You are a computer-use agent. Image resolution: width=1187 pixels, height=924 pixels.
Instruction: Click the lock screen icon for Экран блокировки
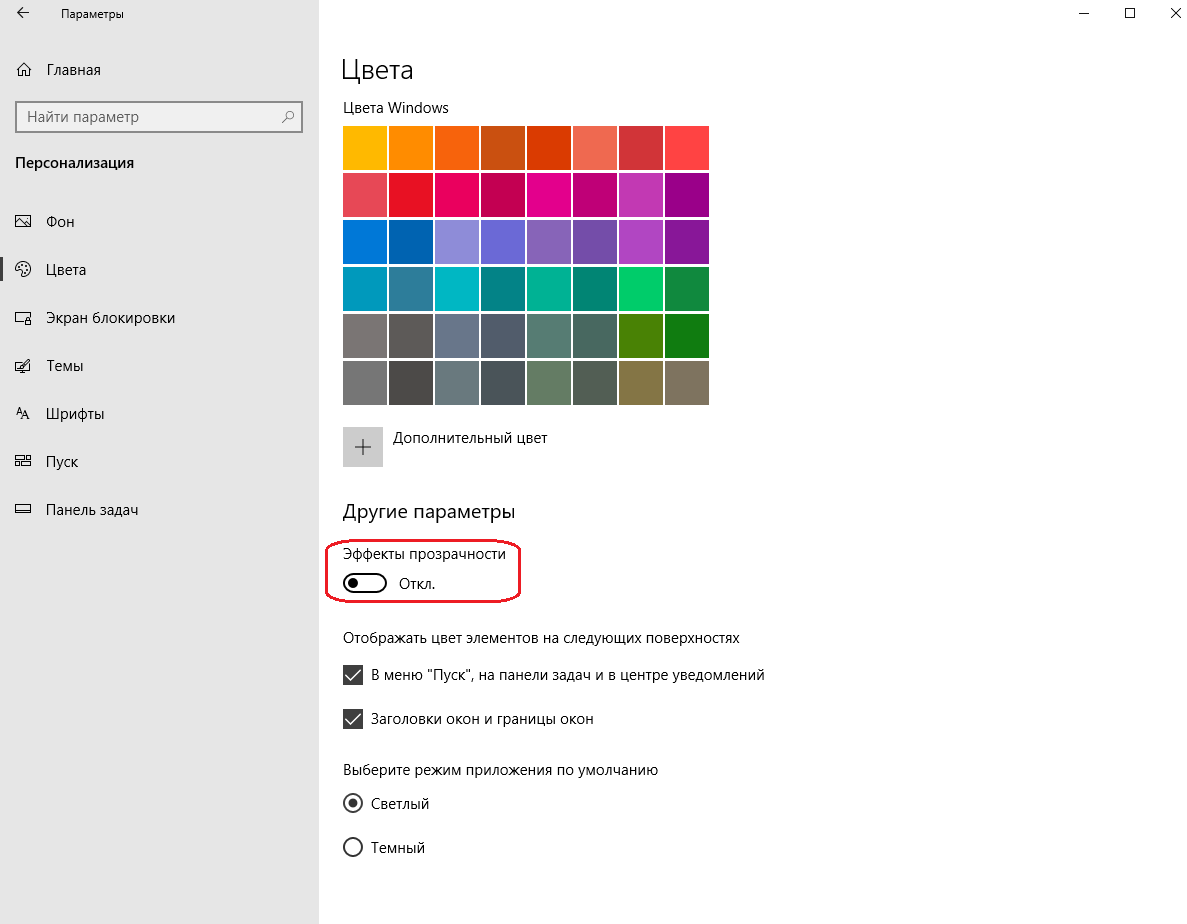click(x=23, y=318)
